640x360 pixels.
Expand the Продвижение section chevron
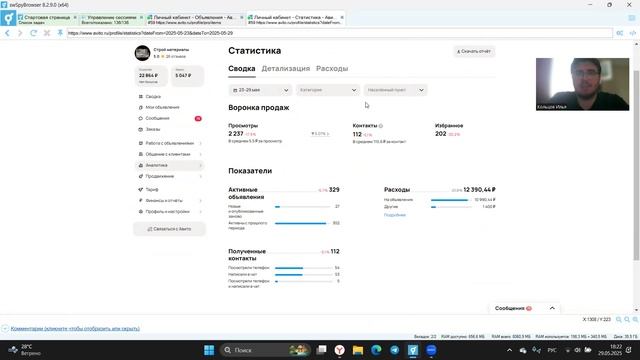click(x=200, y=176)
